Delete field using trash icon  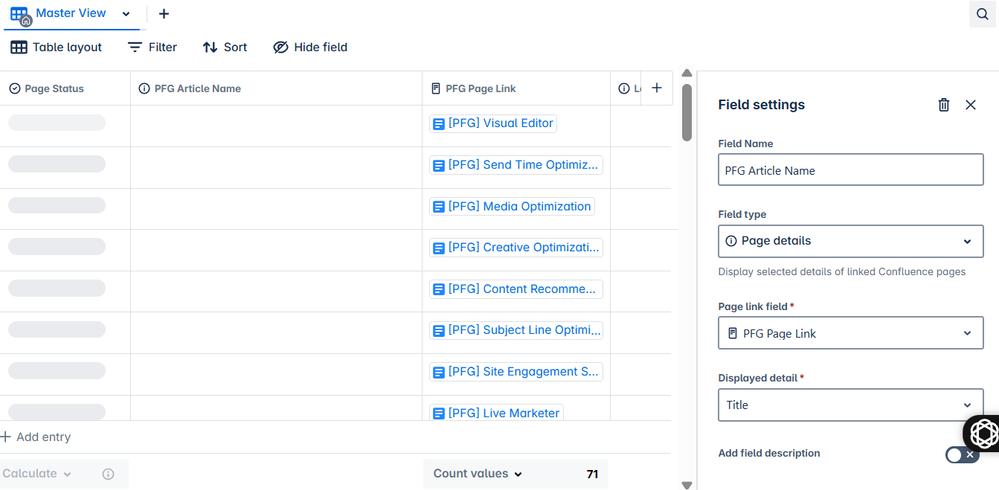(943, 105)
